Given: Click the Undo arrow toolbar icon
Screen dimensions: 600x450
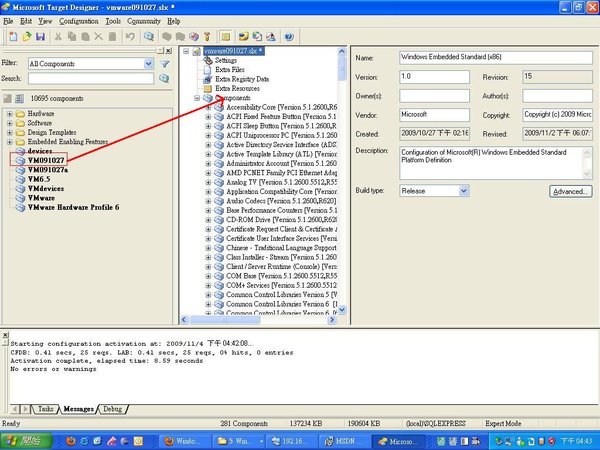Looking at the screenshot, I should (130, 36).
